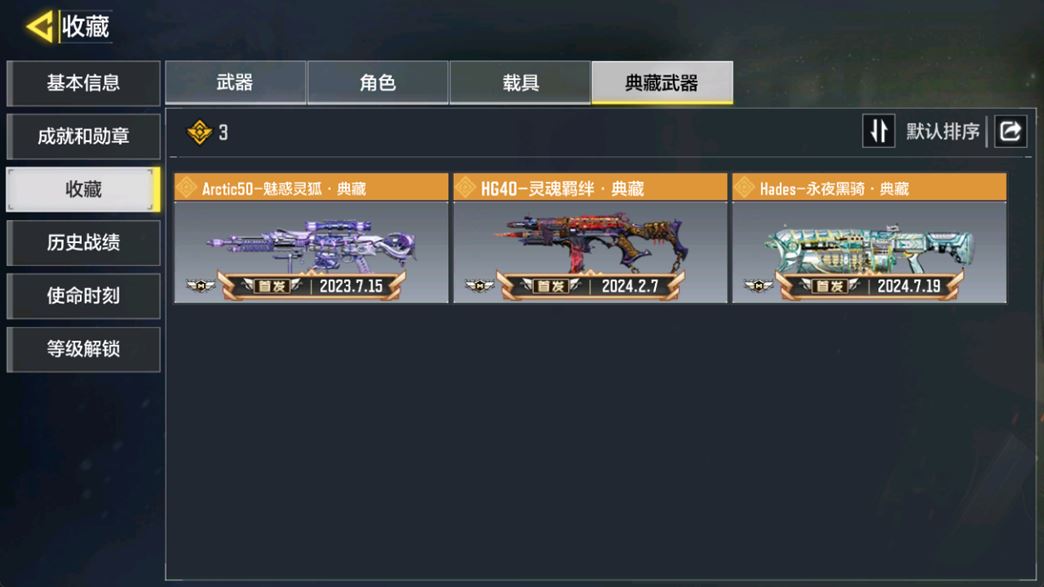View 历史战绩 from the sidebar
This screenshot has width=1044, height=587.
coord(83,243)
